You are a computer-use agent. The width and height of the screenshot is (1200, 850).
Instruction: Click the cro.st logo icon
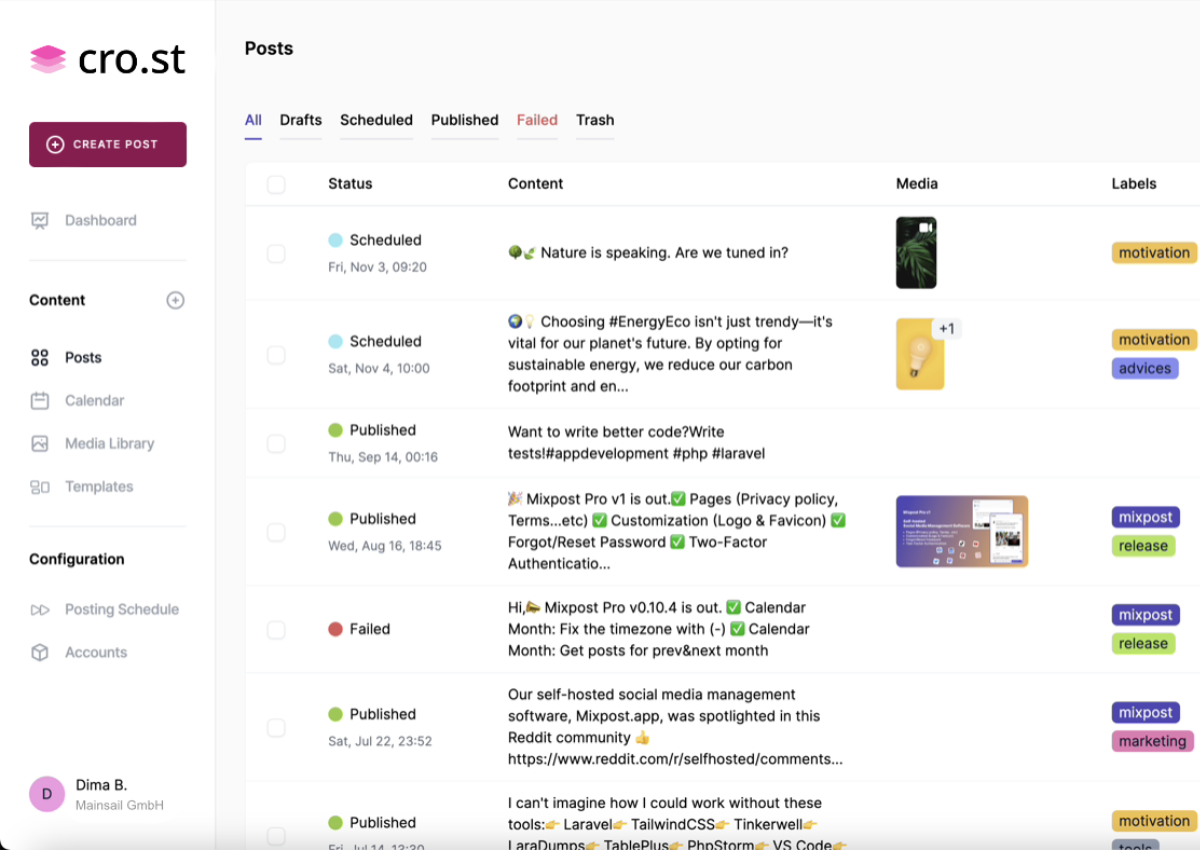tap(47, 60)
